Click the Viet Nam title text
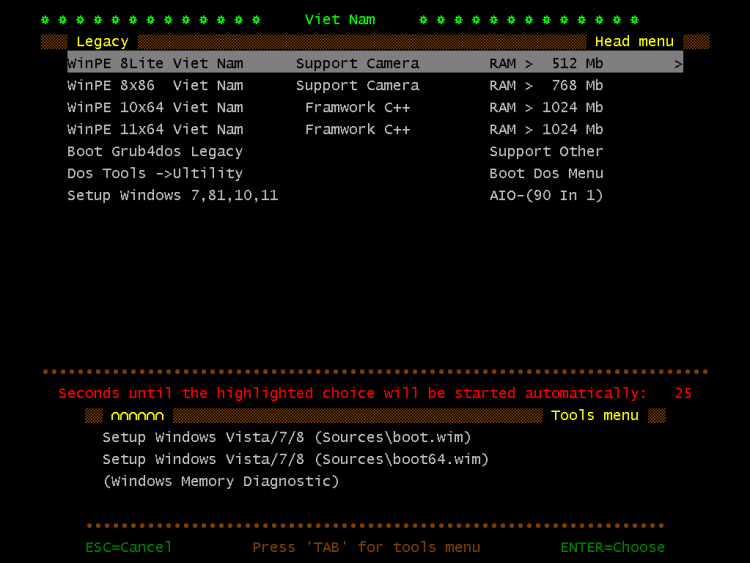 339,19
